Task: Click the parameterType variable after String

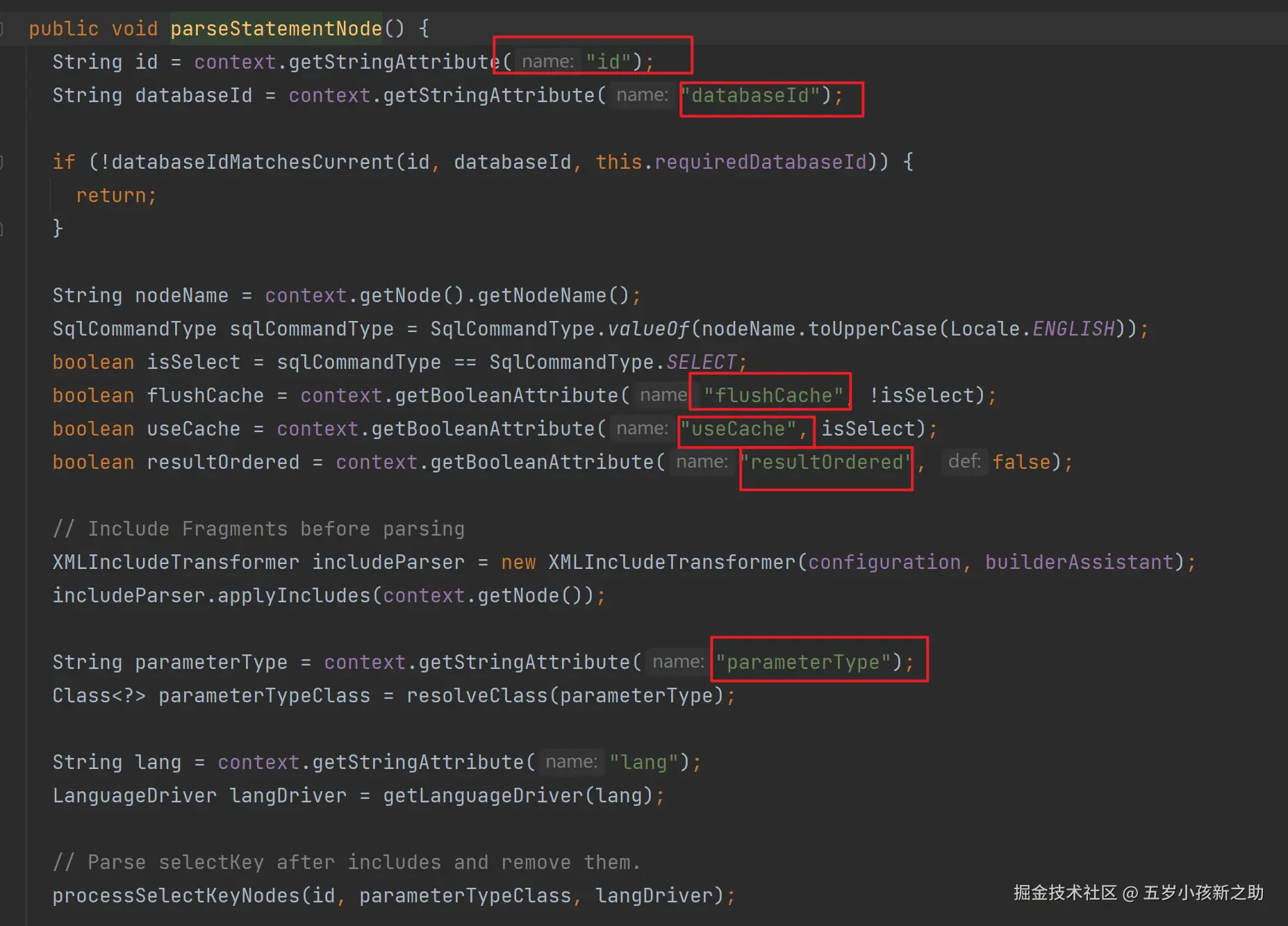Action: (211, 662)
